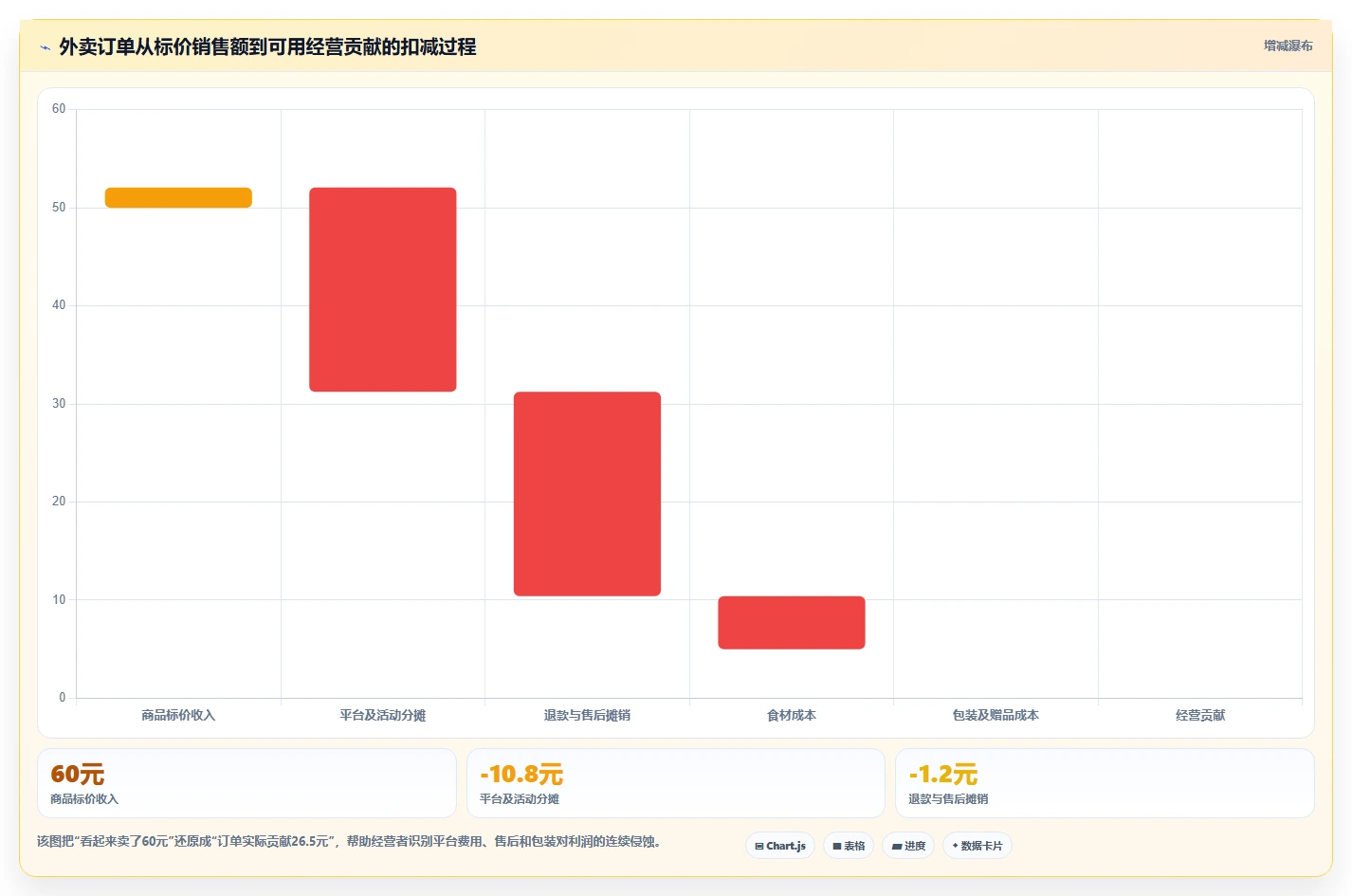Open the 60元 商品标价收入 card

pyautogui.click(x=247, y=783)
